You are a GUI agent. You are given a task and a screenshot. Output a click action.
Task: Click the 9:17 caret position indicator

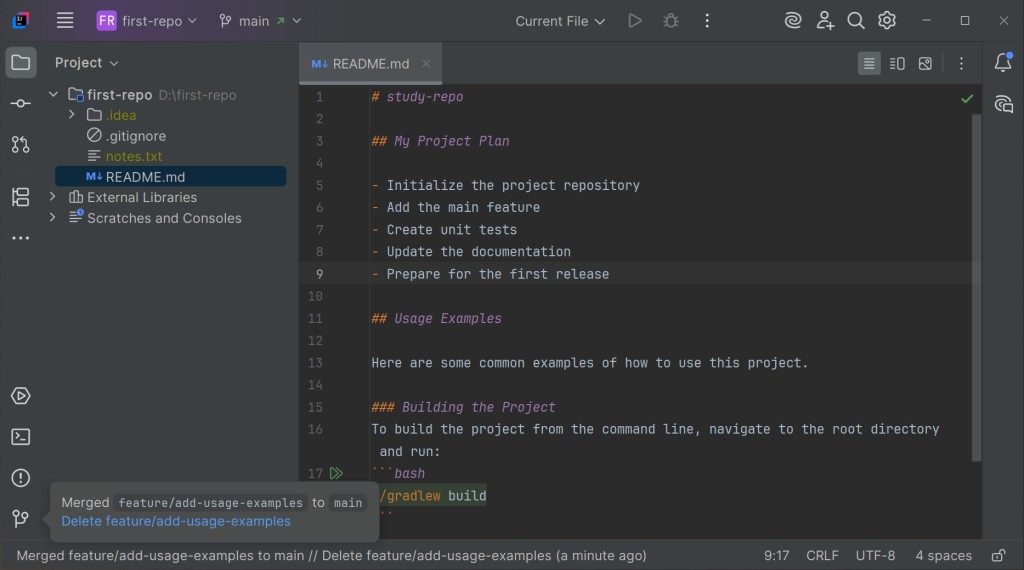pos(776,556)
